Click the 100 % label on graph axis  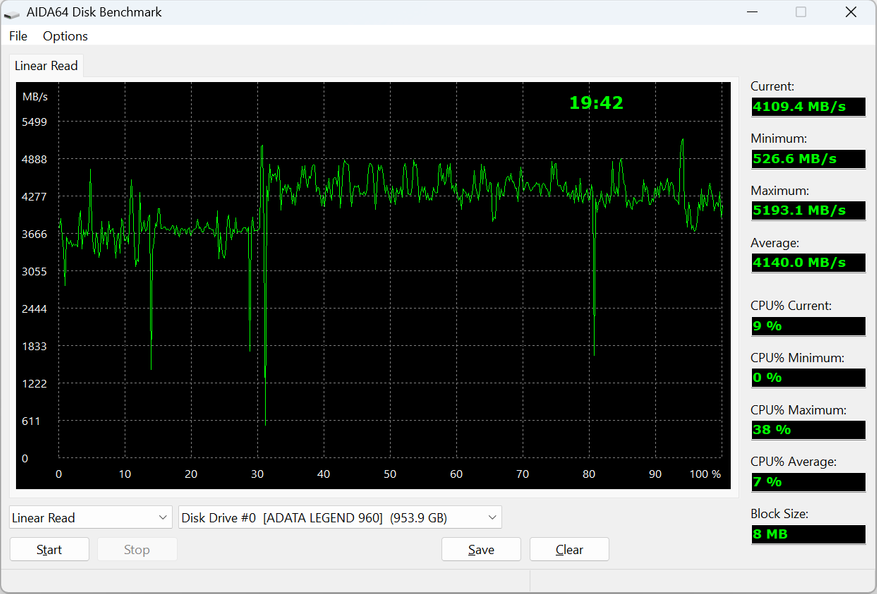click(705, 474)
